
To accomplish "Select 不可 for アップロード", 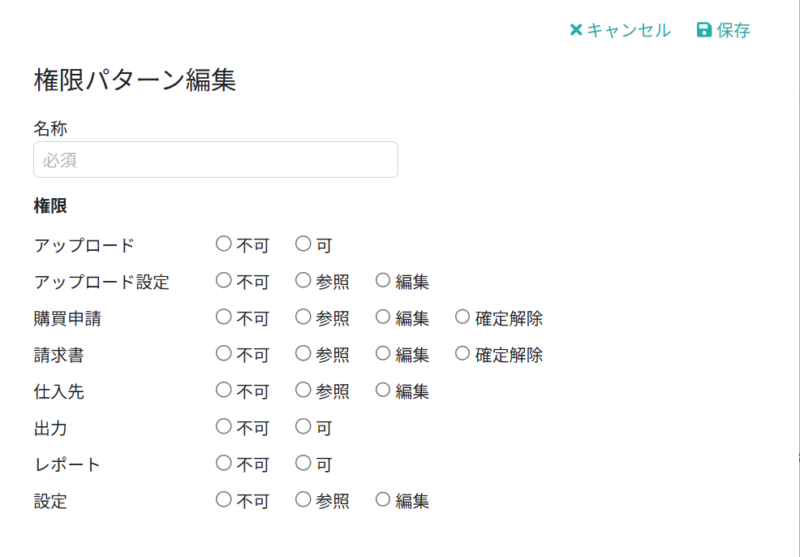I will click(223, 243).
